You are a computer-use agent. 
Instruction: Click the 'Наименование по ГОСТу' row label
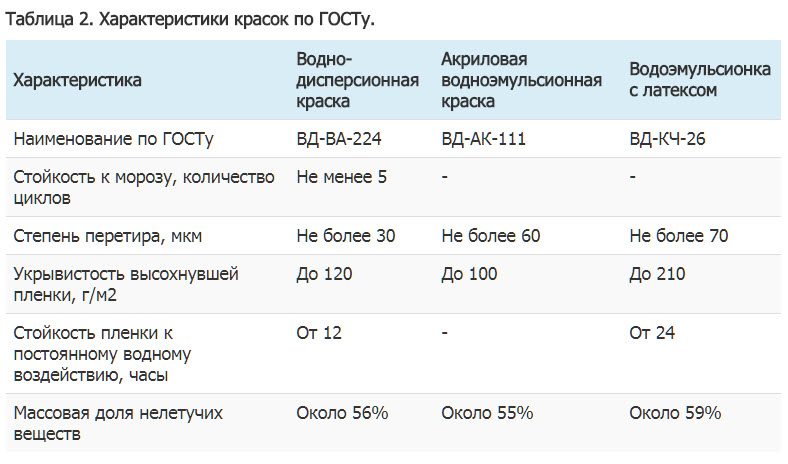[x=114, y=139]
